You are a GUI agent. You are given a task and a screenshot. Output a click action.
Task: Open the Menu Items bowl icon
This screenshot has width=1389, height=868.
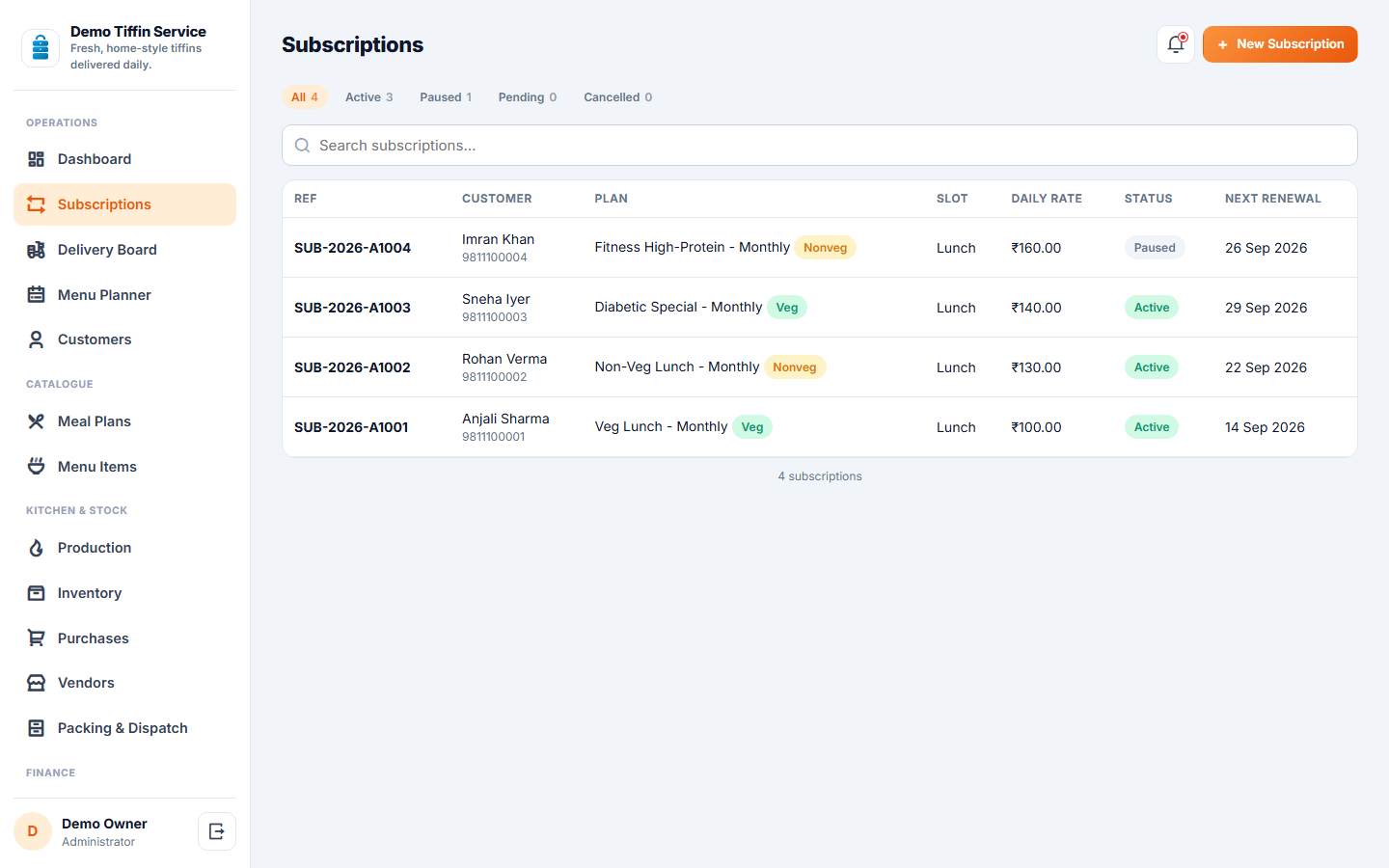pyautogui.click(x=36, y=467)
